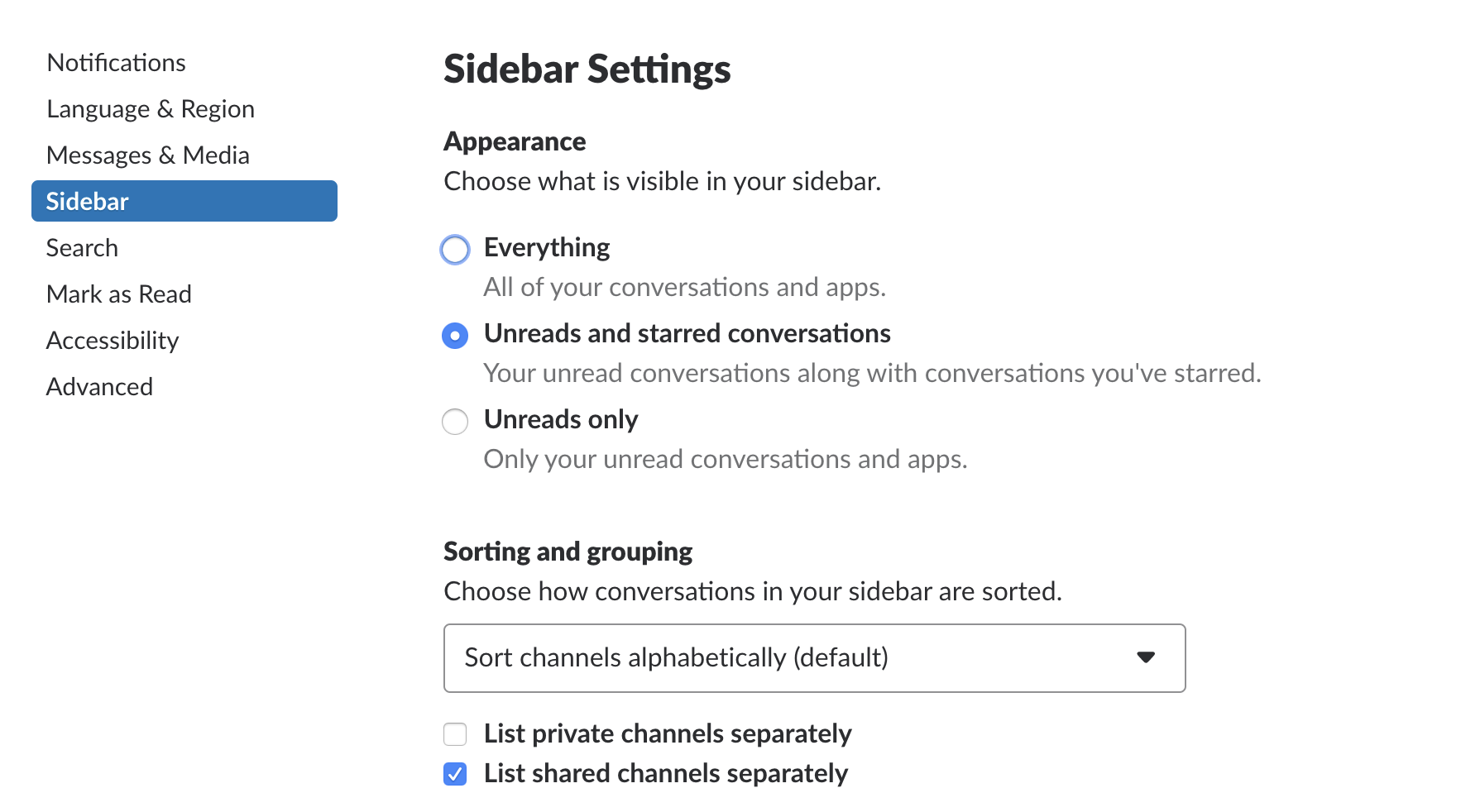Click the List private channels separately label
Image resolution: width=1461 pixels, height=812 pixels.
[x=668, y=734]
